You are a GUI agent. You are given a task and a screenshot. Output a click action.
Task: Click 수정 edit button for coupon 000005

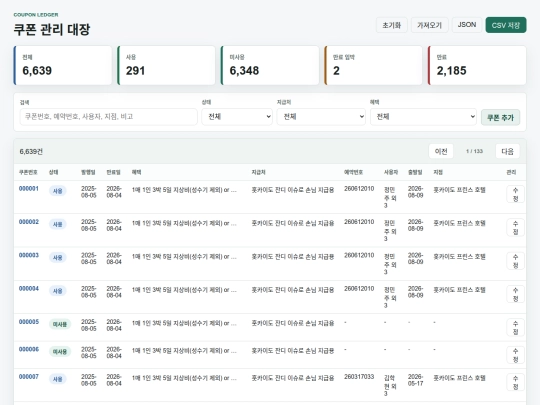[515, 328]
